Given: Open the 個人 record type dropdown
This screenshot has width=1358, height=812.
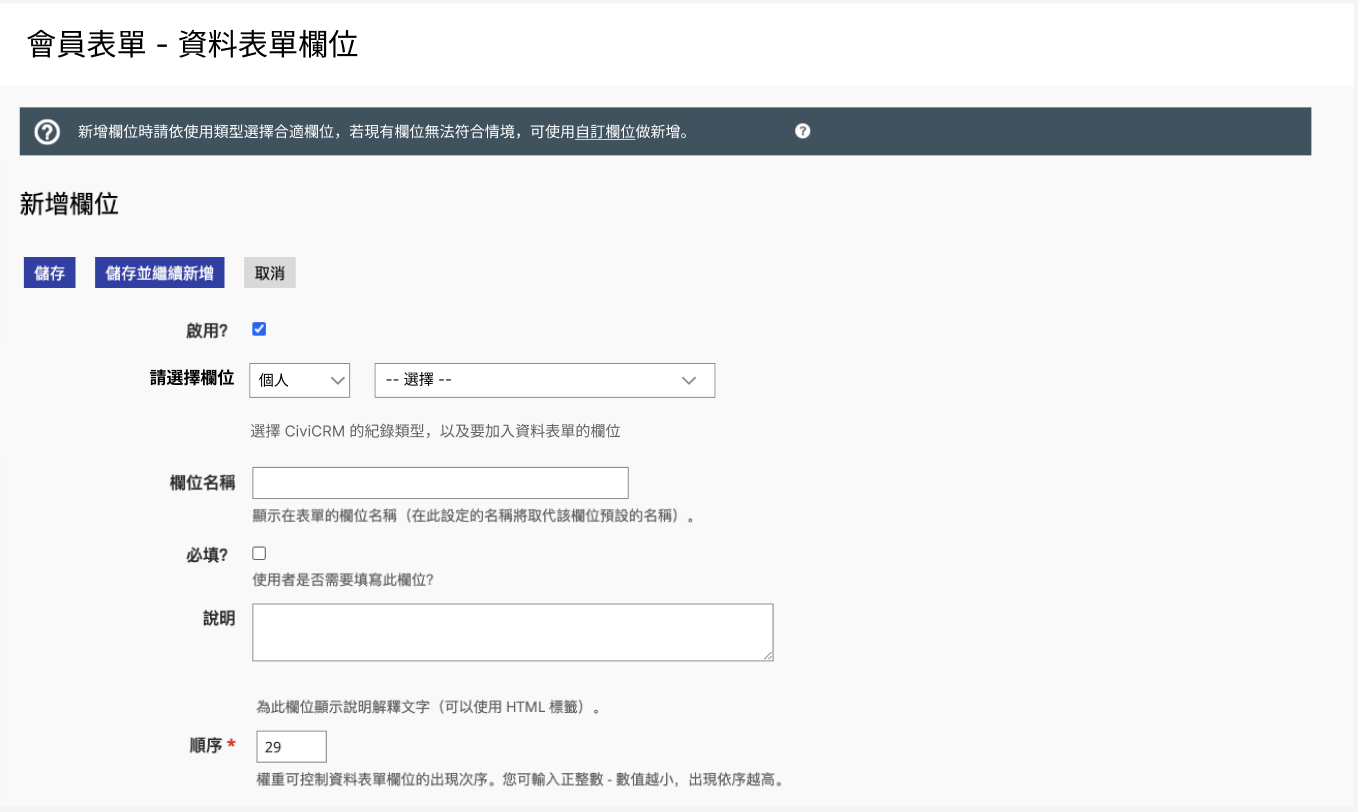Looking at the screenshot, I should click(x=300, y=380).
